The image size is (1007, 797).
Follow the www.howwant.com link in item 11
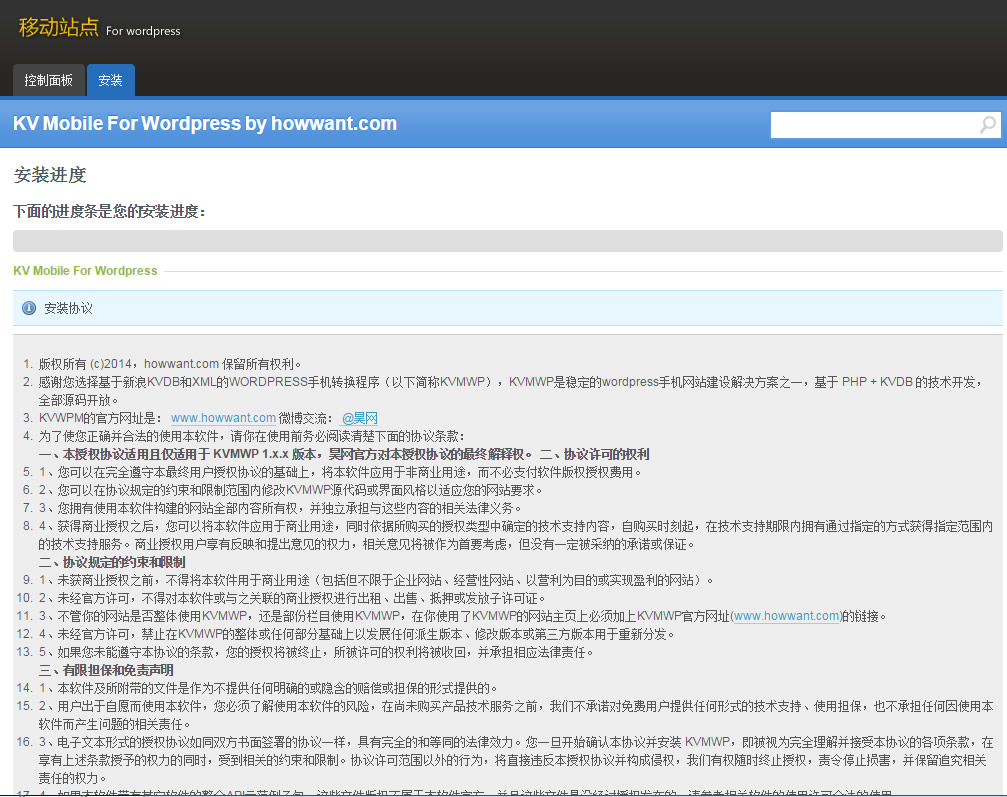coord(787,616)
